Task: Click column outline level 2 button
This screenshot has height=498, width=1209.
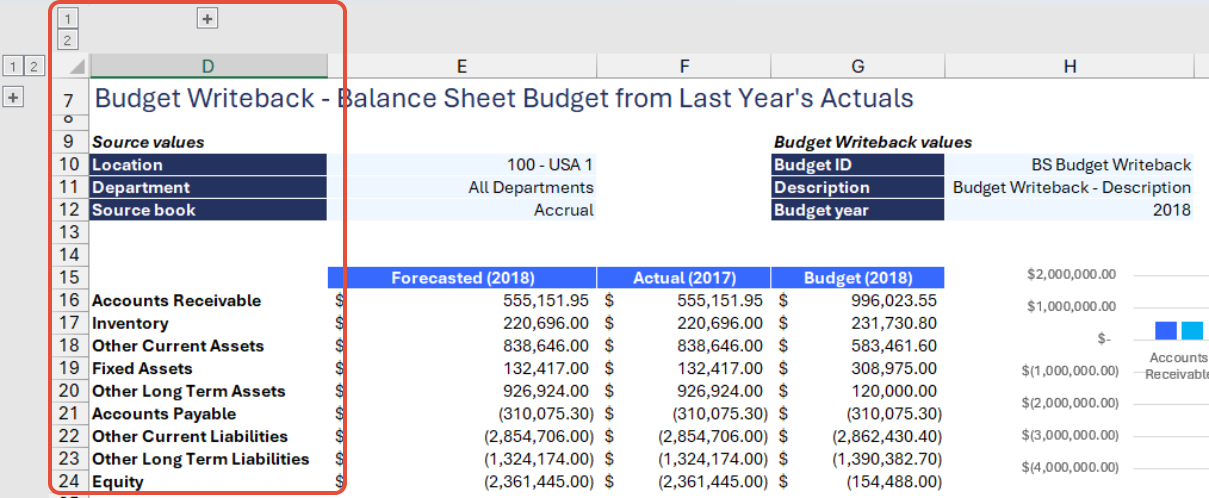Action: pos(68,40)
